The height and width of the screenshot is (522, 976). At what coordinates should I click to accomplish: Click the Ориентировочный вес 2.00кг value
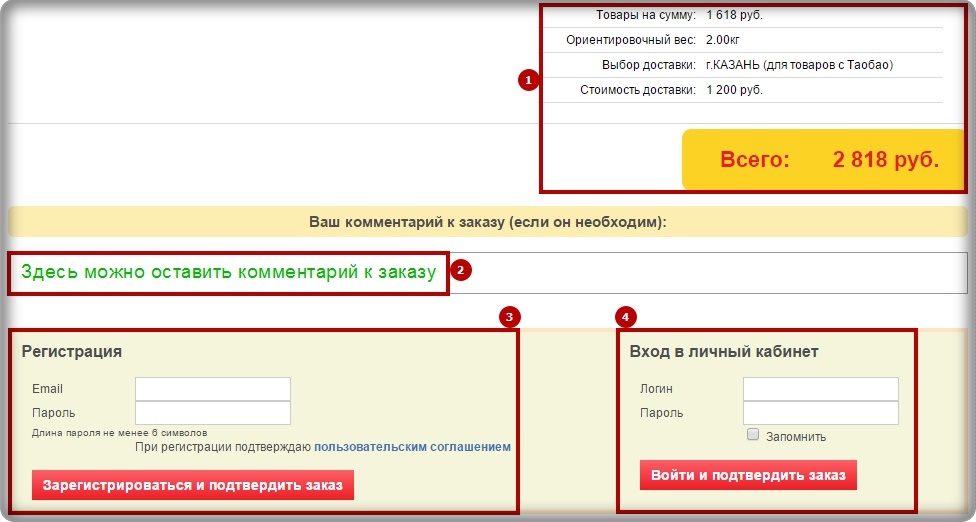[723, 40]
